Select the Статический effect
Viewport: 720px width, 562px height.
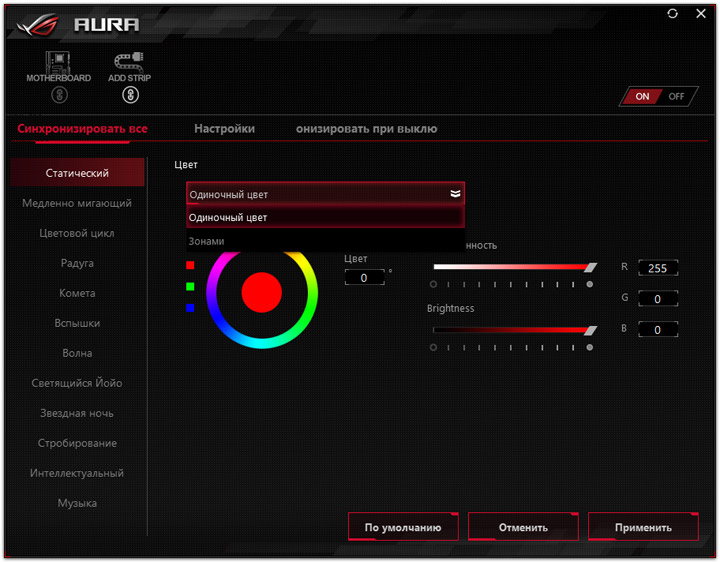[x=77, y=173]
